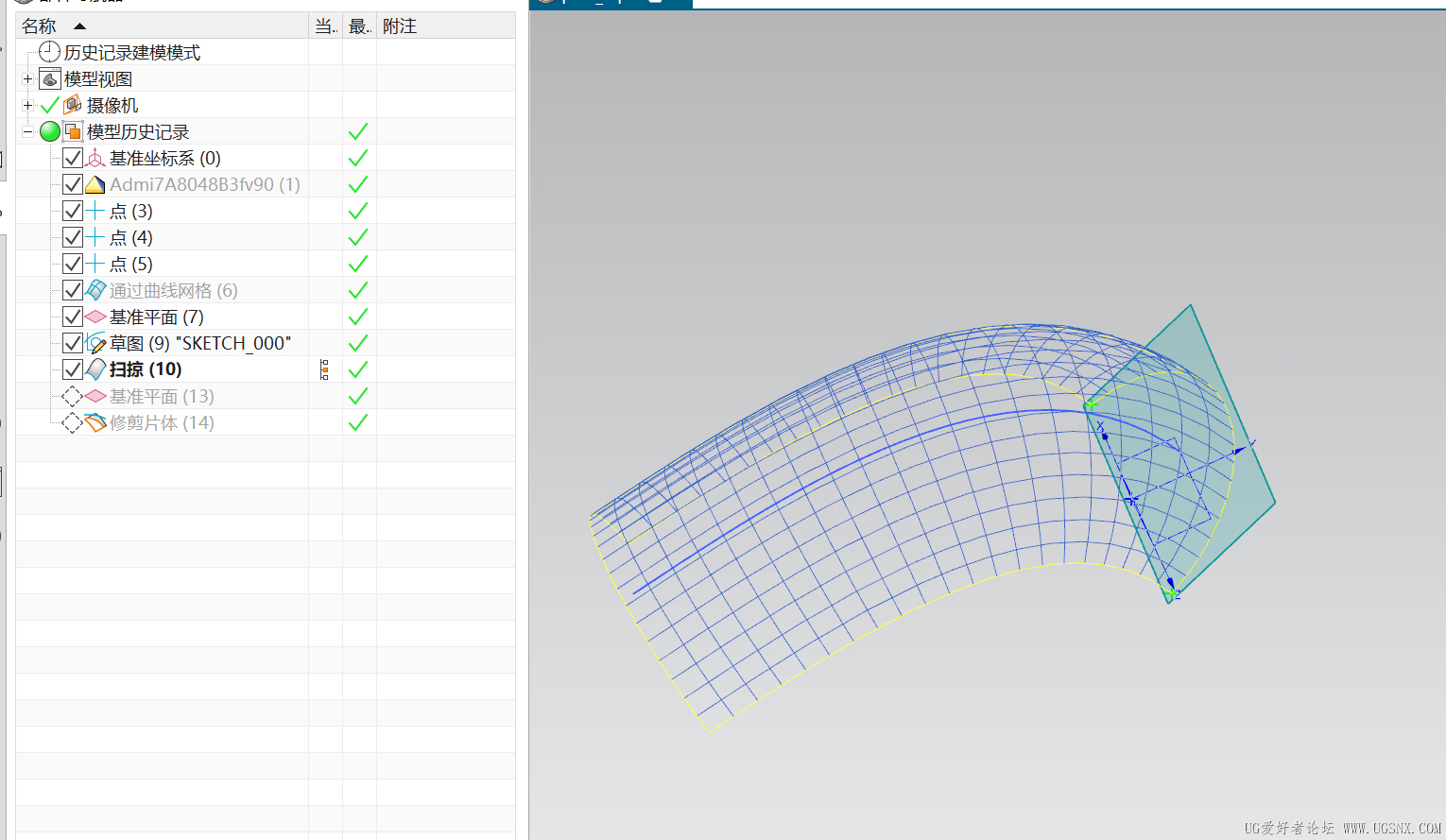Sort by the 名称 column header
1446x840 pixels.
[163, 26]
